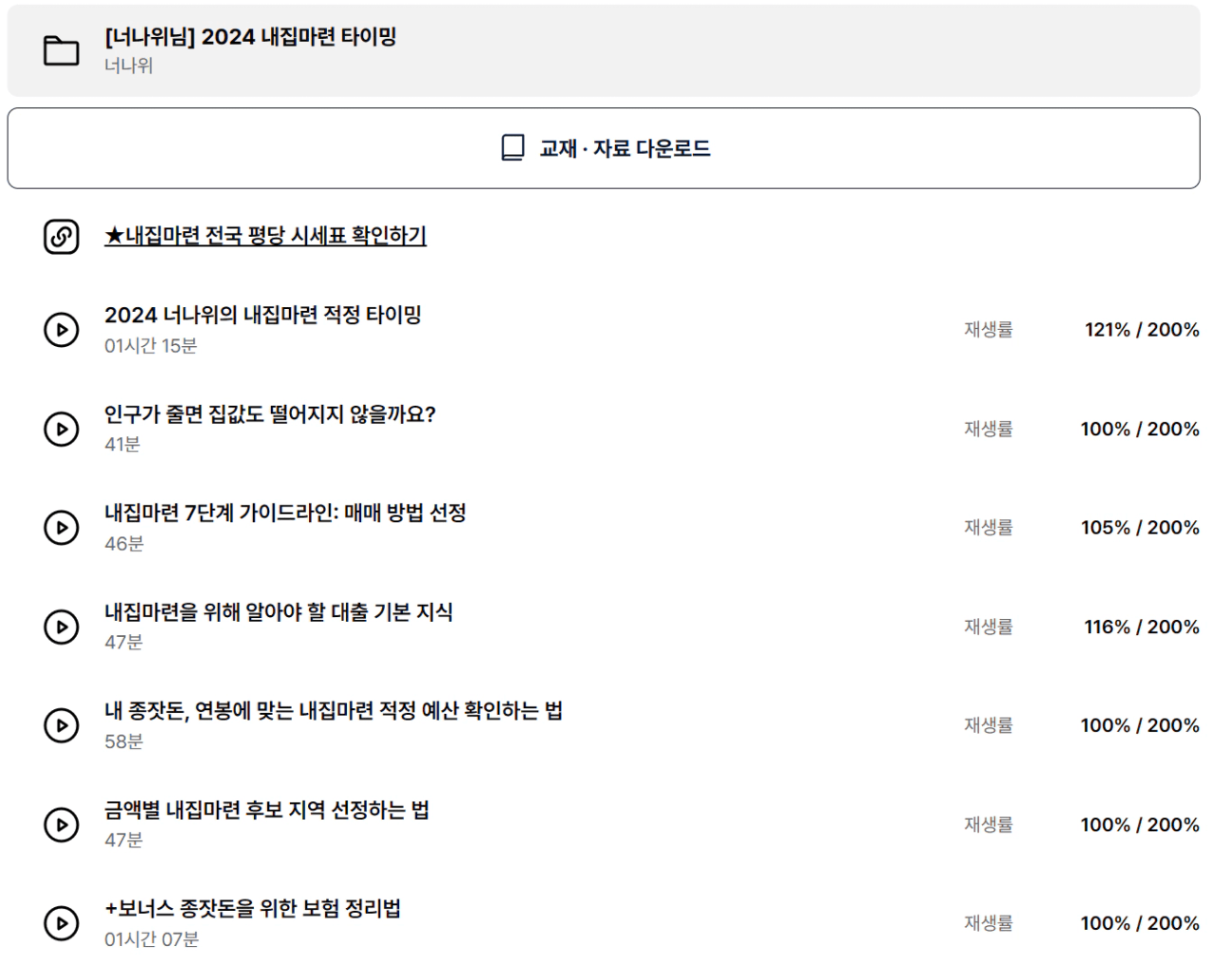Screen dimensions: 1232x965
Task: Open the 교재 · 자료 다운로드 button
Action: [x=604, y=148]
